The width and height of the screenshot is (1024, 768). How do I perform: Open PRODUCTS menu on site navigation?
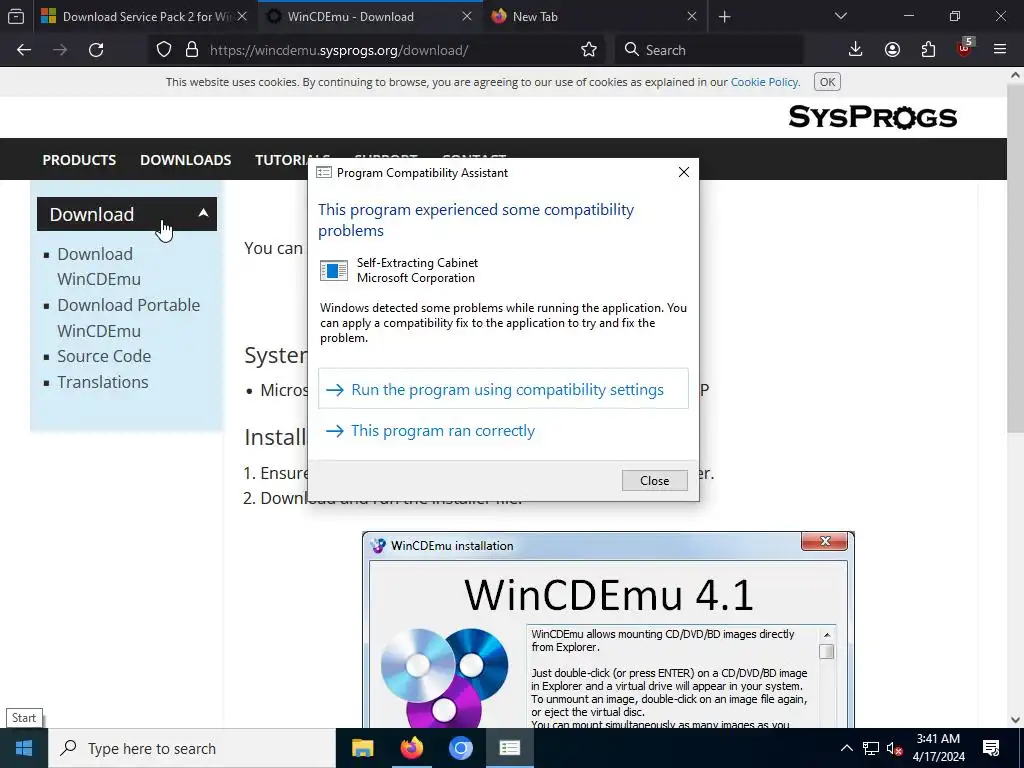click(x=79, y=160)
